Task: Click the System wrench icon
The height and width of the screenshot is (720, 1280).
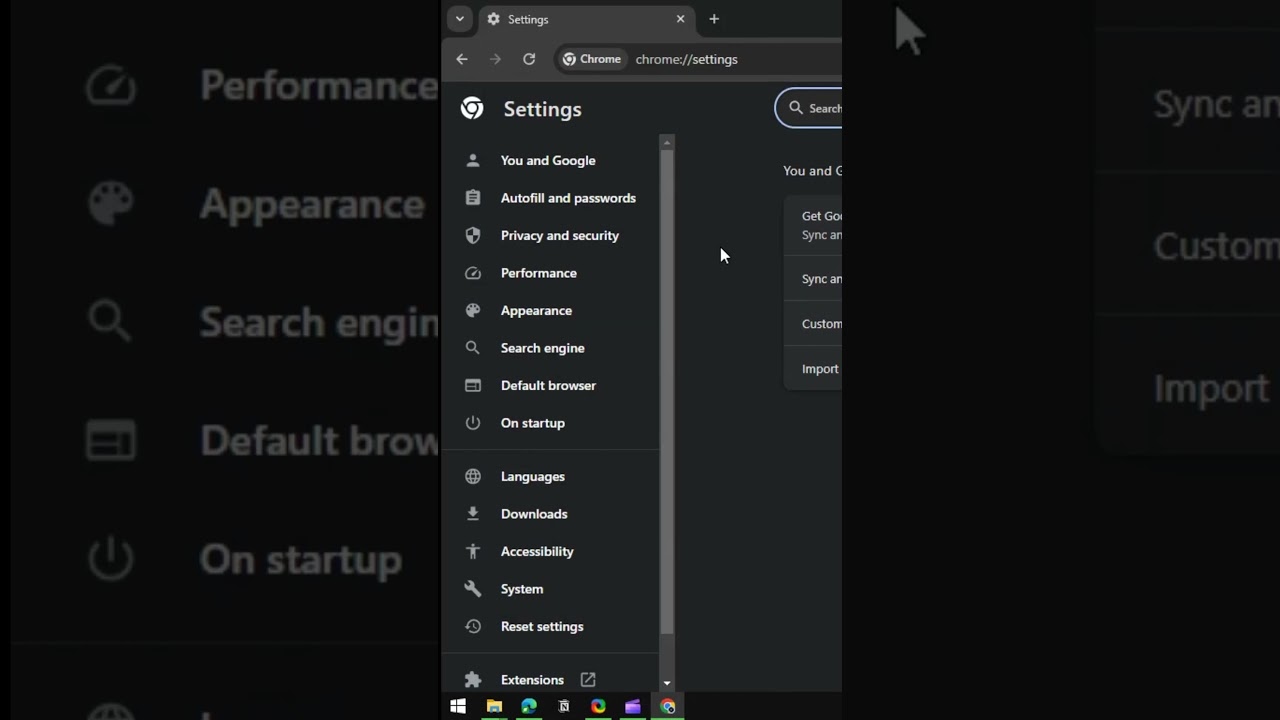Action: 473,589
